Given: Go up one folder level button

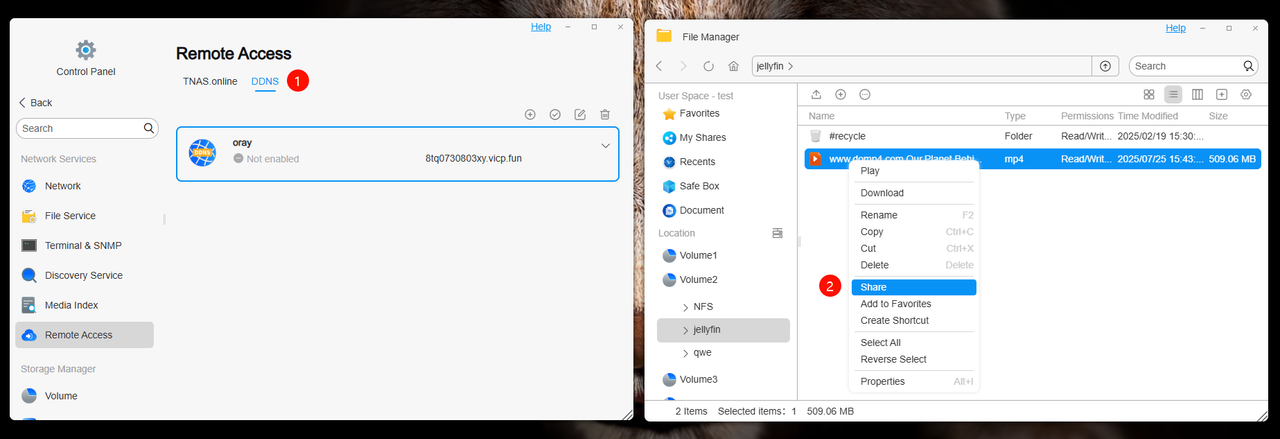Looking at the screenshot, I should (x=1104, y=66).
